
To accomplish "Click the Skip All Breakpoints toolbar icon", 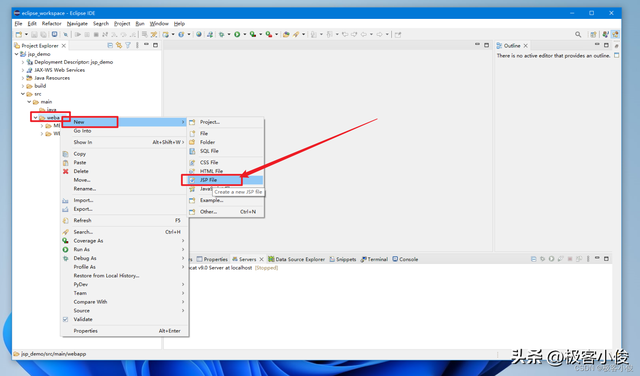I will point(65,34).
